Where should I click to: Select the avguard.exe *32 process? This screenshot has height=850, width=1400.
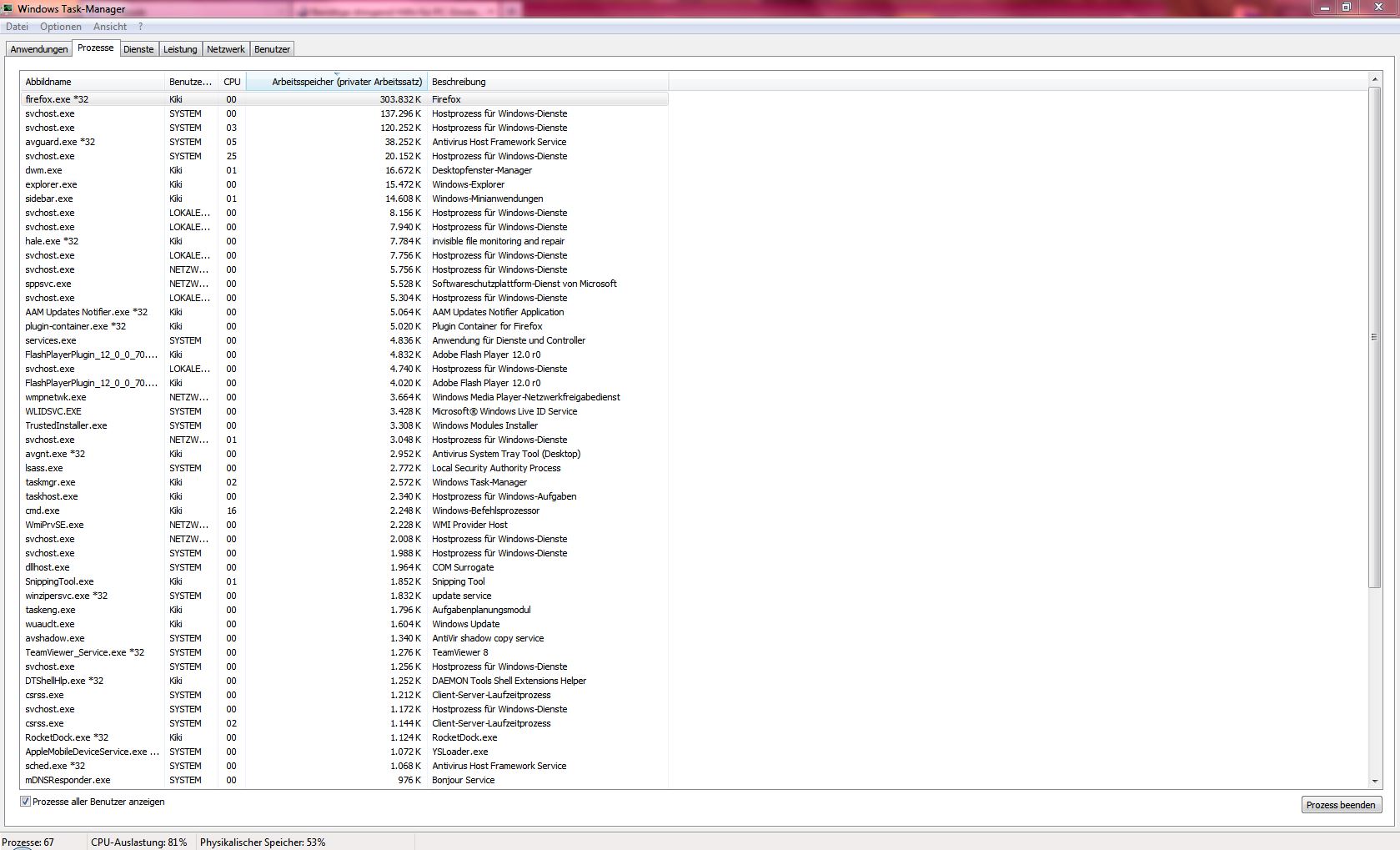coord(344,142)
